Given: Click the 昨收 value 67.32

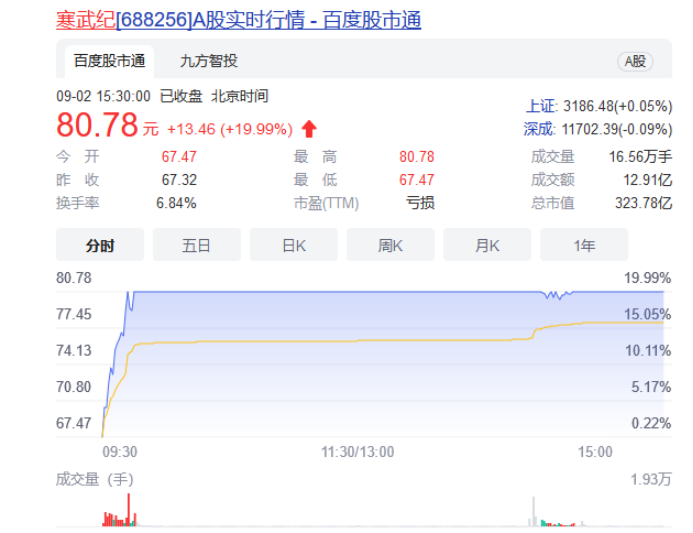Looking at the screenshot, I should pyautogui.click(x=179, y=180).
